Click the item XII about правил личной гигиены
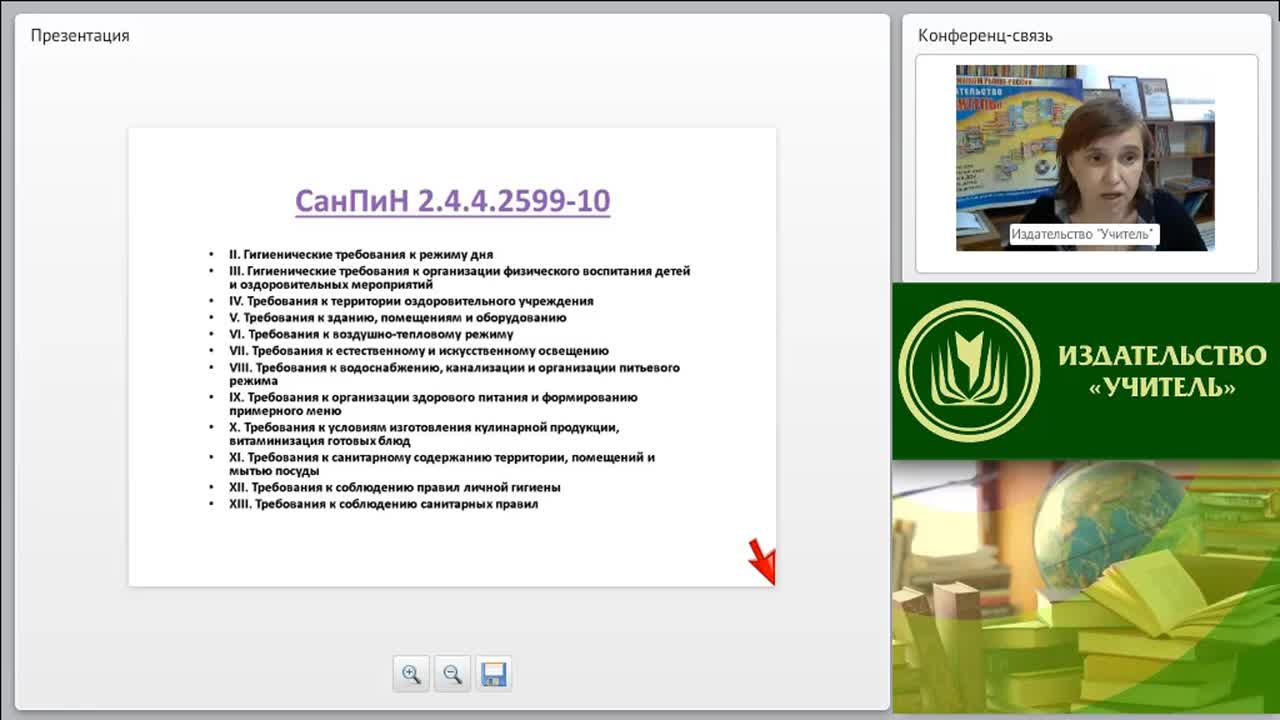Image resolution: width=1280 pixels, height=720 pixels. point(395,488)
